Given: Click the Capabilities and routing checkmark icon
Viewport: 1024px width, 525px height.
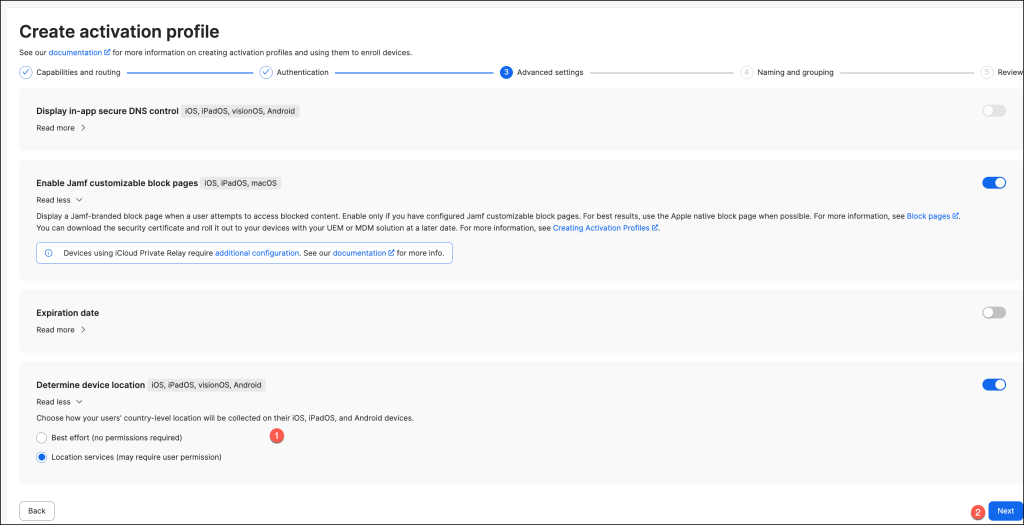Looking at the screenshot, I should point(26,72).
